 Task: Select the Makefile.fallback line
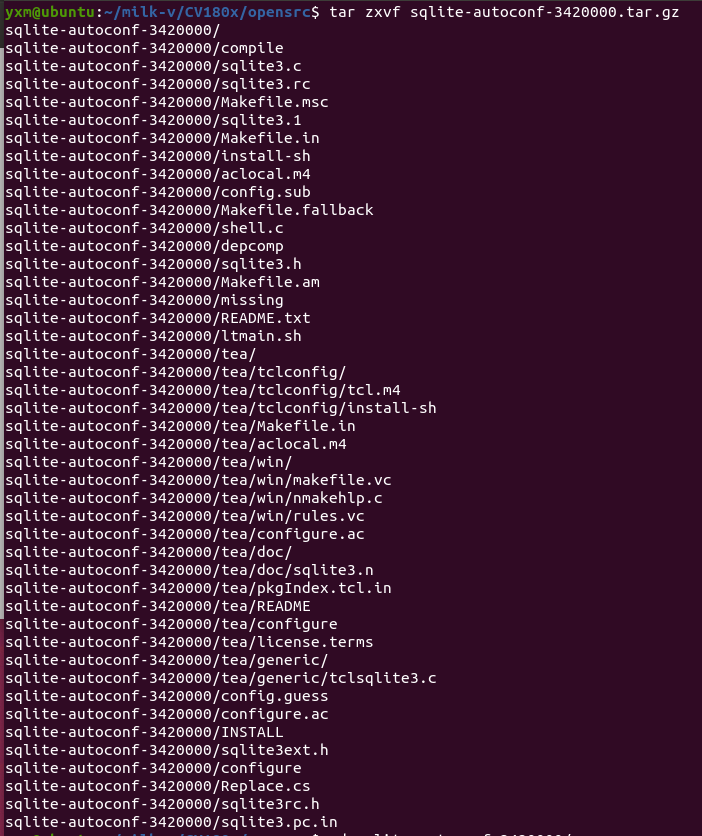coord(189,211)
